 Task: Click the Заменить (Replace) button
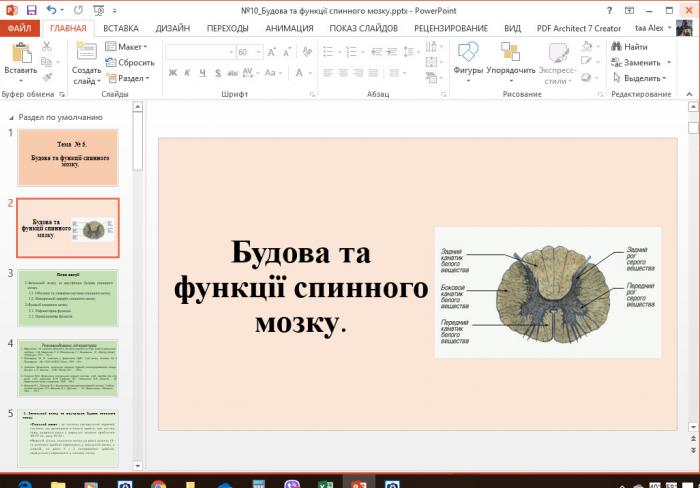click(x=640, y=62)
